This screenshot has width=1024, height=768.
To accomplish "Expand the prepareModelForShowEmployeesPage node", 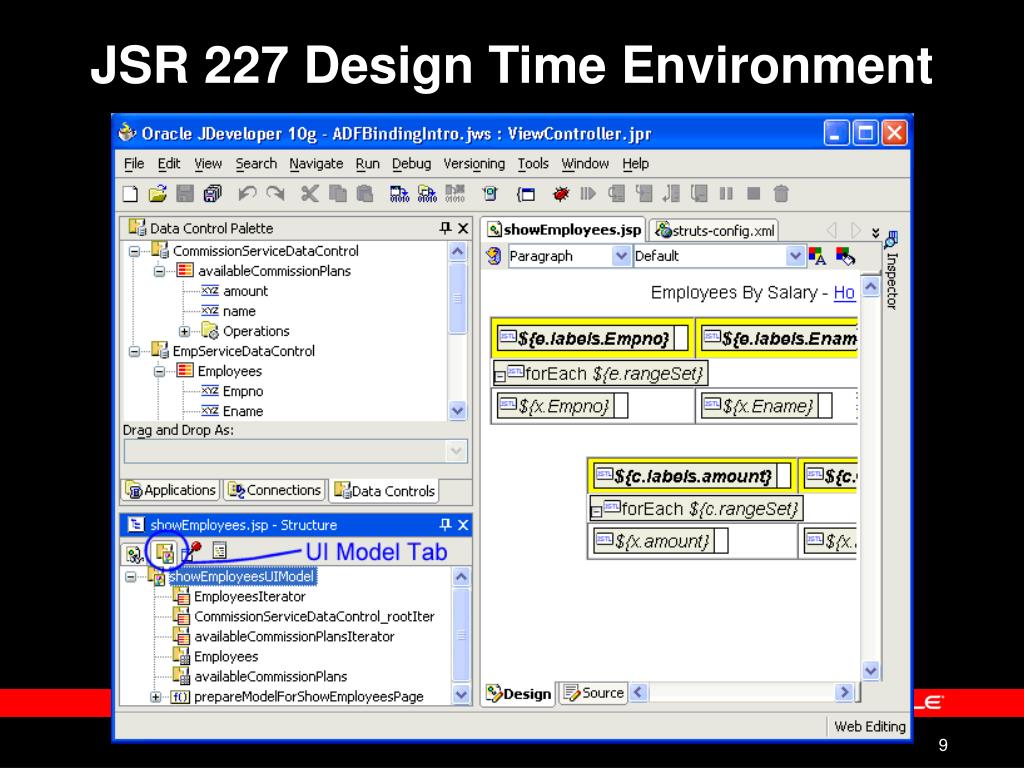I will (x=155, y=697).
